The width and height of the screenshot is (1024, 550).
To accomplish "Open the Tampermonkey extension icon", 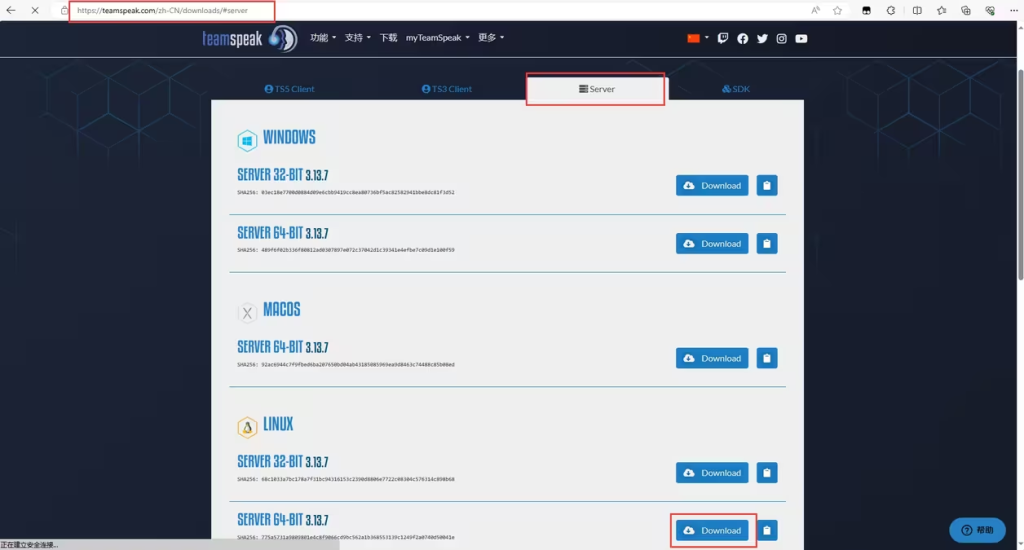I will click(x=866, y=10).
